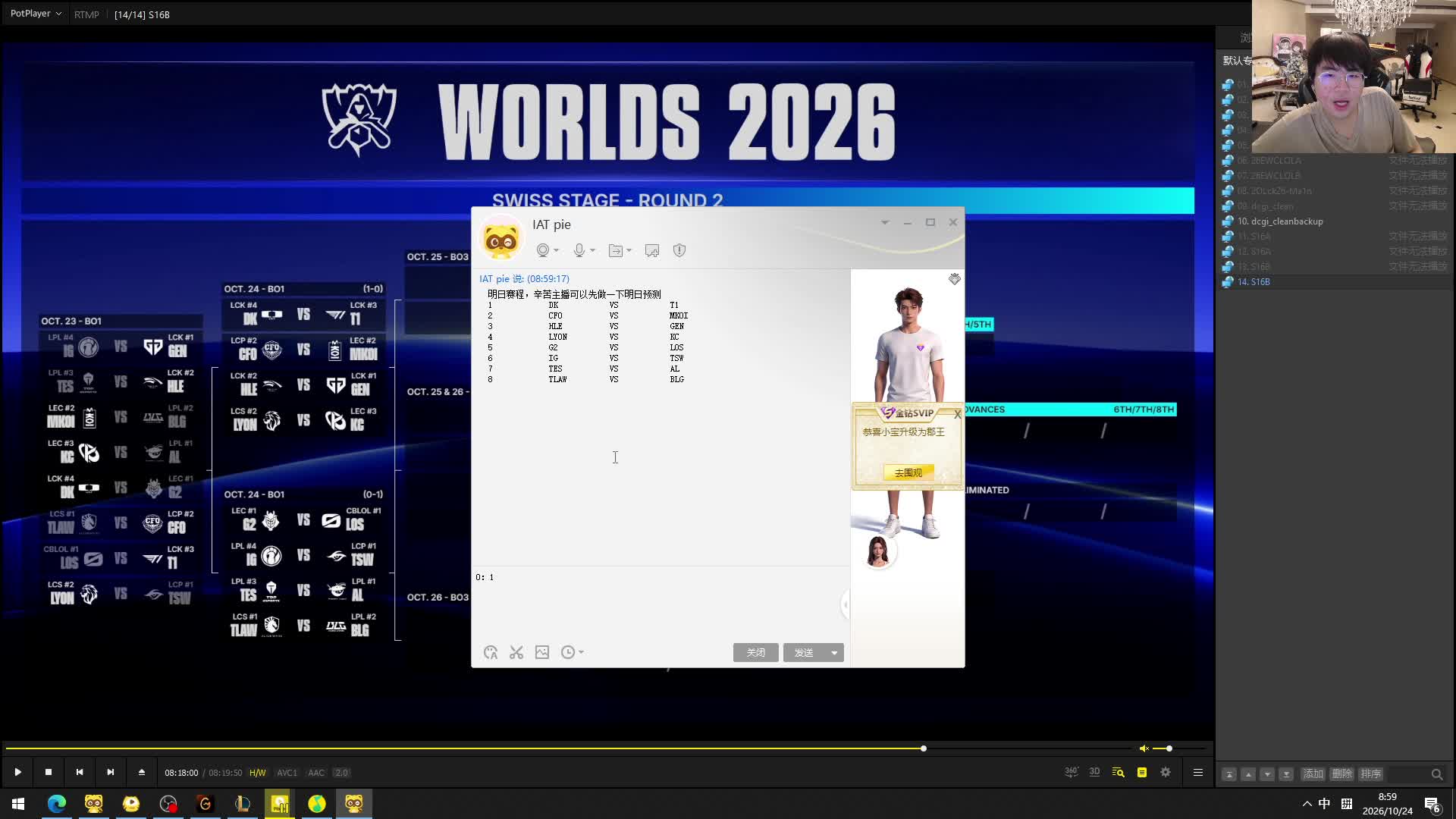Toggle 3D video mode in PotPlayer
The height and width of the screenshot is (819, 1456).
(1094, 772)
